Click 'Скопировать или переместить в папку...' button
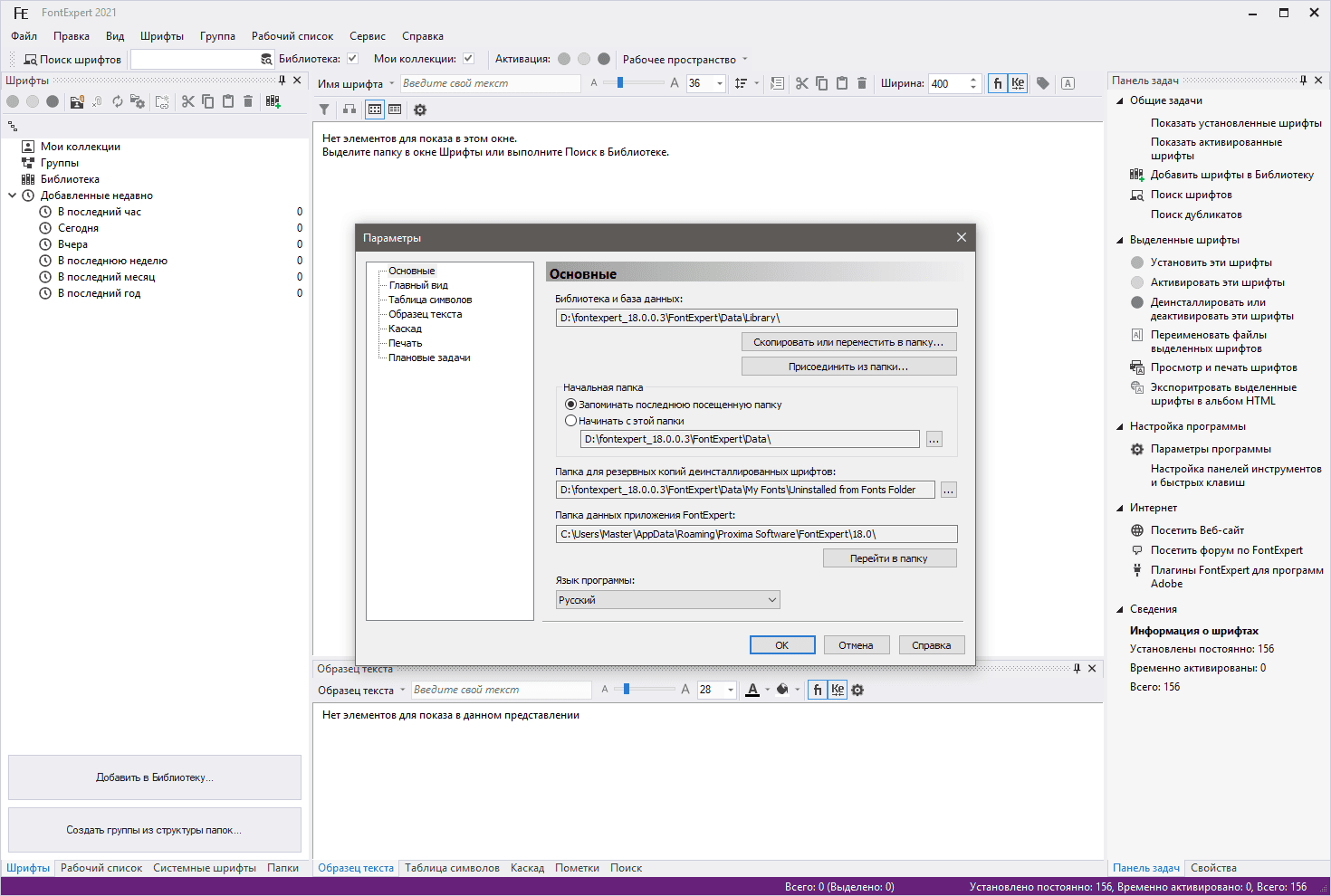The height and width of the screenshot is (896, 1331). coord(848,342)
